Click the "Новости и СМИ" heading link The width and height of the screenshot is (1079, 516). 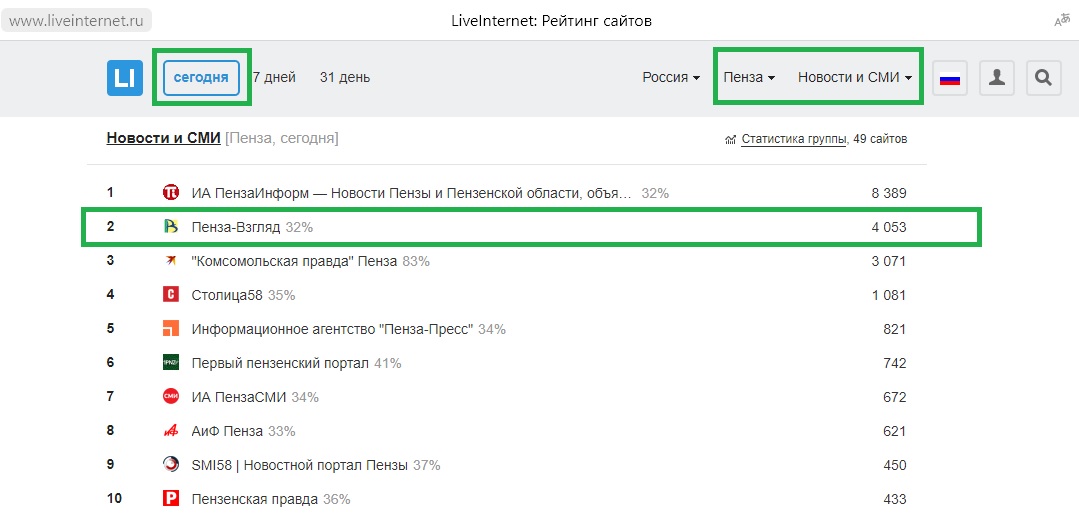tap(163, 138)
